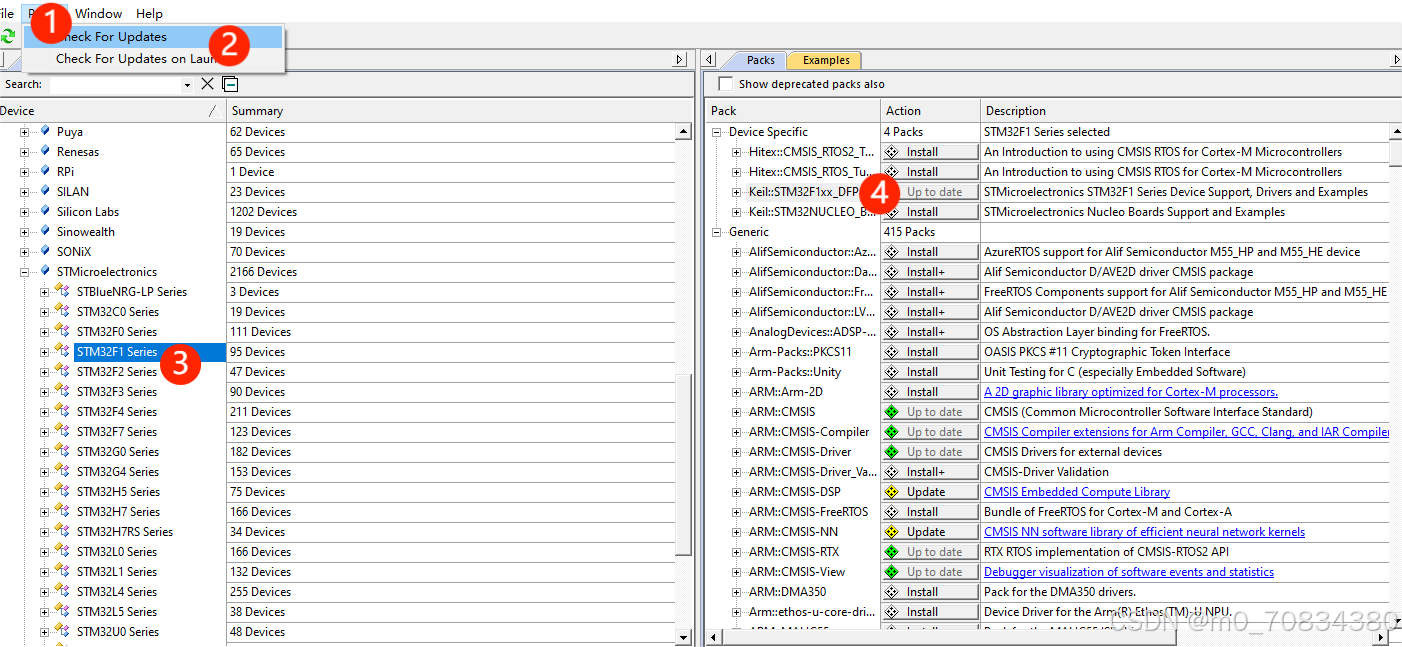
Task: Click the STM32F7 Series family icon
Action: click(x=63, y=432)
